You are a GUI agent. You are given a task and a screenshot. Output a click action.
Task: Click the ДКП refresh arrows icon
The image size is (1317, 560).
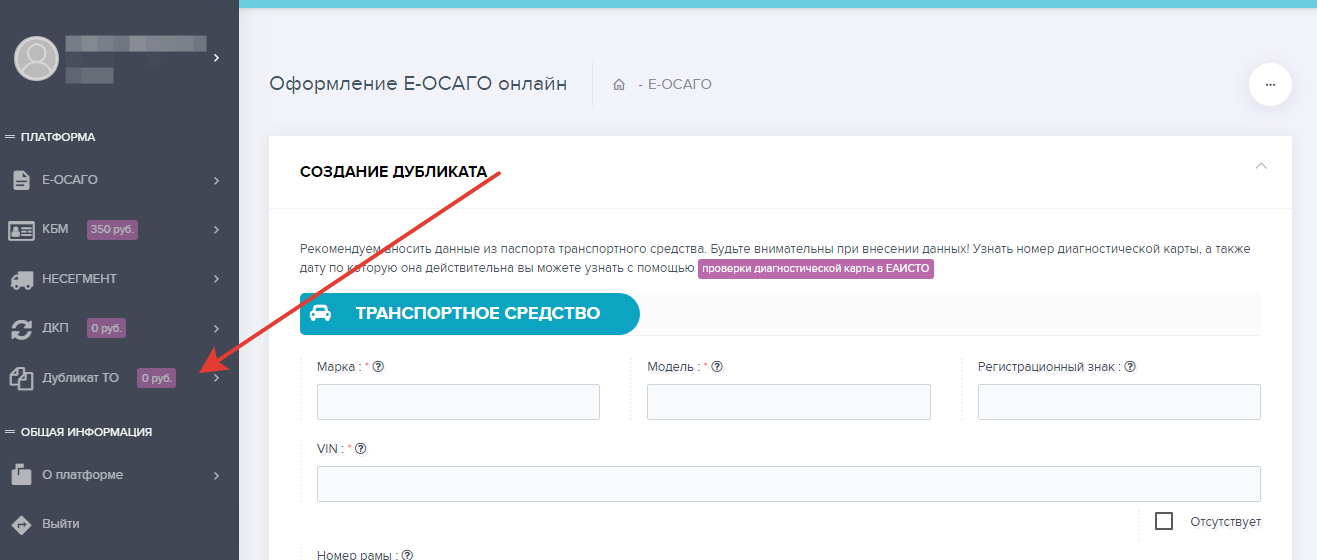click(21, 328)
